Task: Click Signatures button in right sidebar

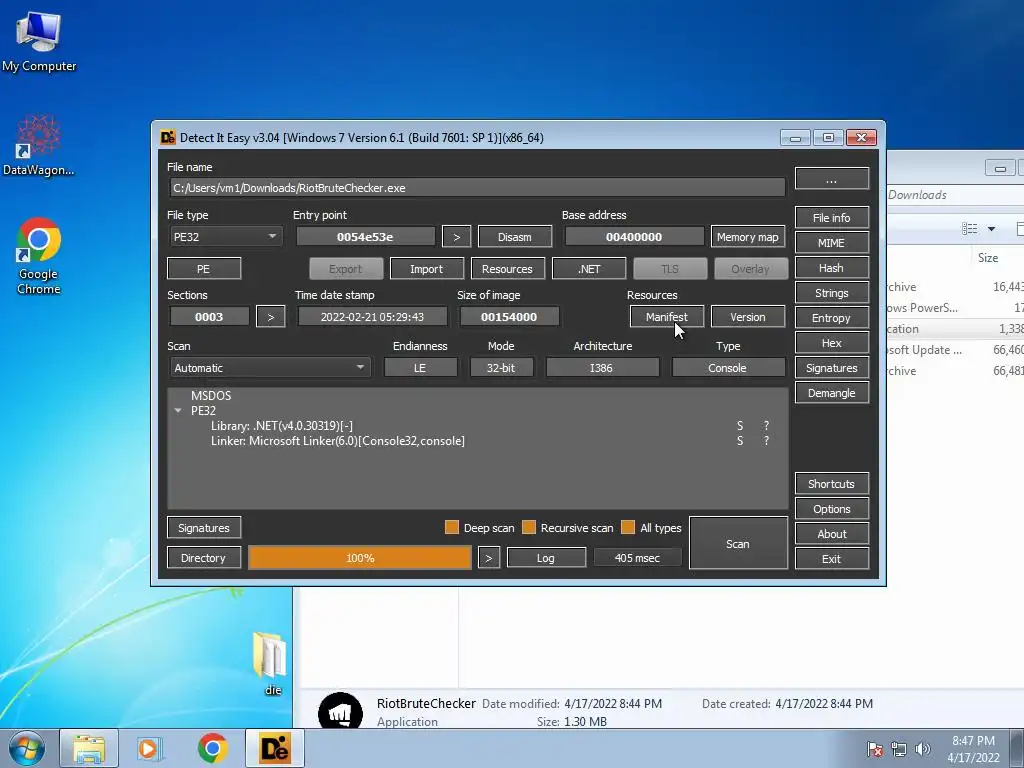Action: pos(831,368)
